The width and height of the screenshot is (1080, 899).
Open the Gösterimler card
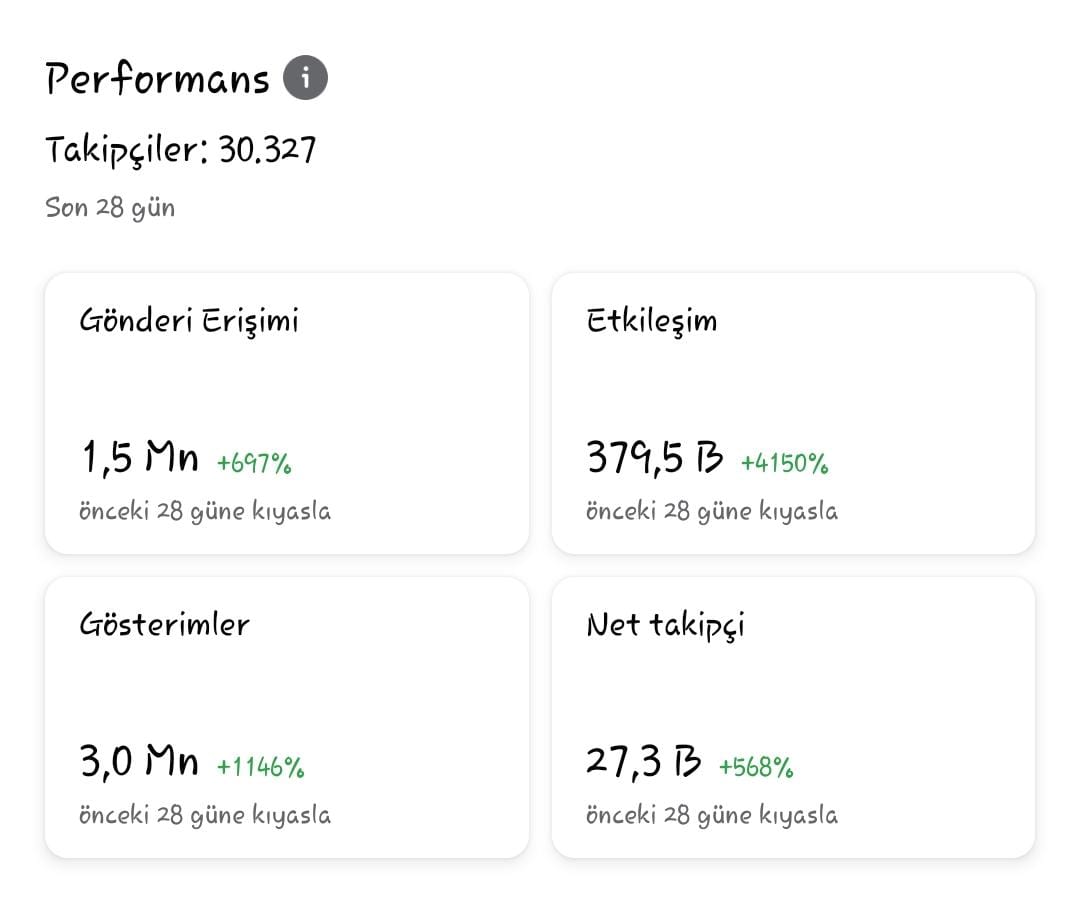(x=287, y=717)
